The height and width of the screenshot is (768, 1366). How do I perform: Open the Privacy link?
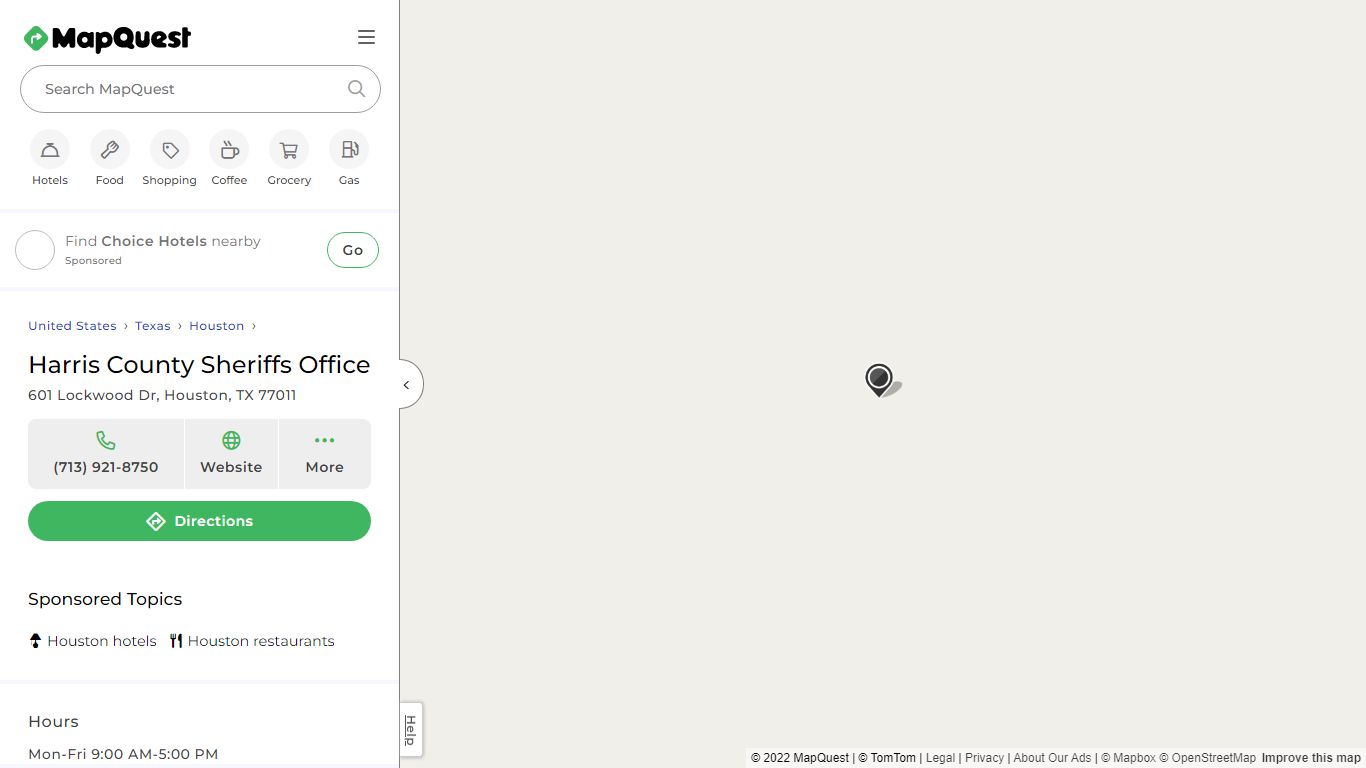[984, 758]
